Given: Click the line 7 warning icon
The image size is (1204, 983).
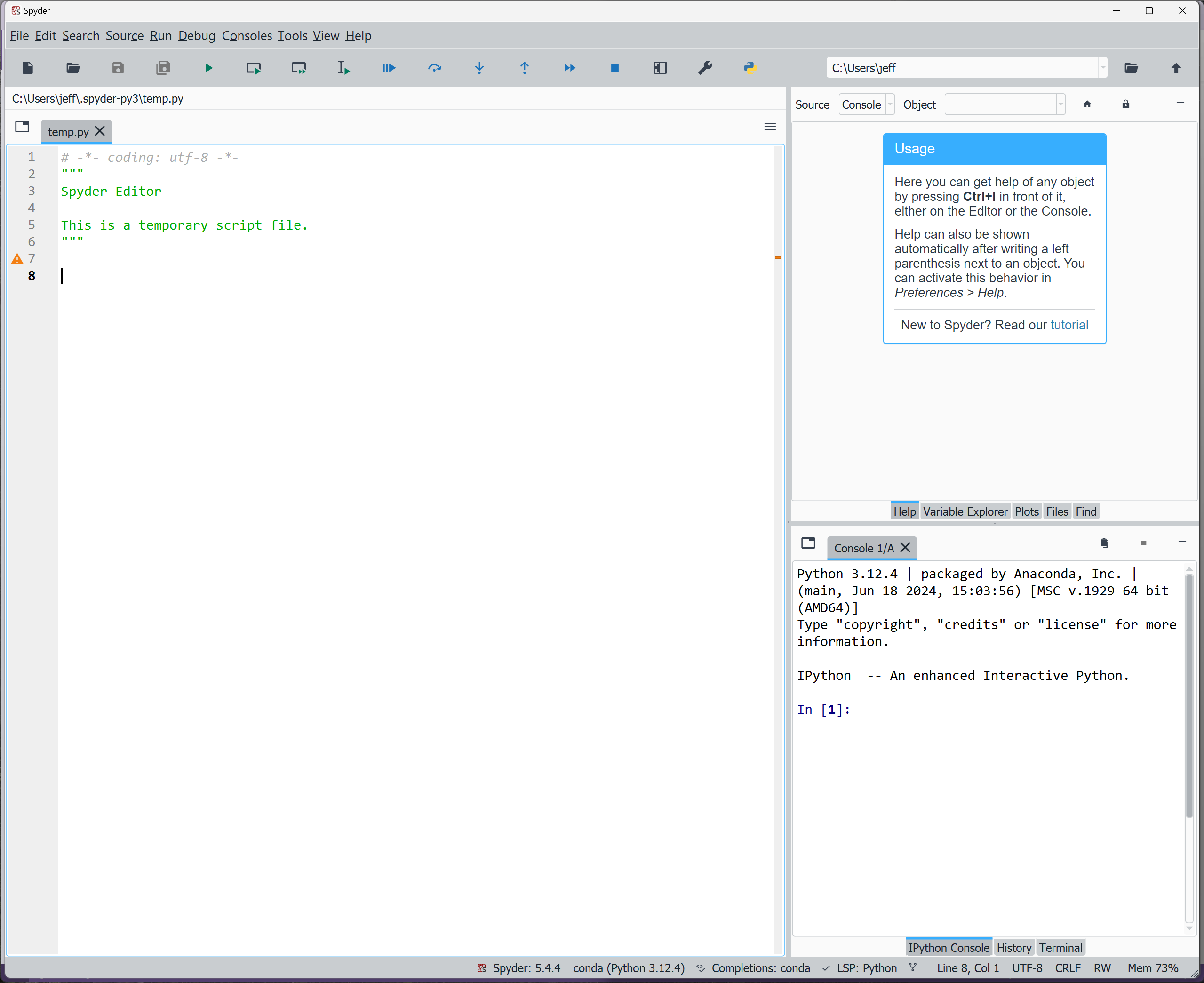Looking at the screenshot, I should pos(17,259).
